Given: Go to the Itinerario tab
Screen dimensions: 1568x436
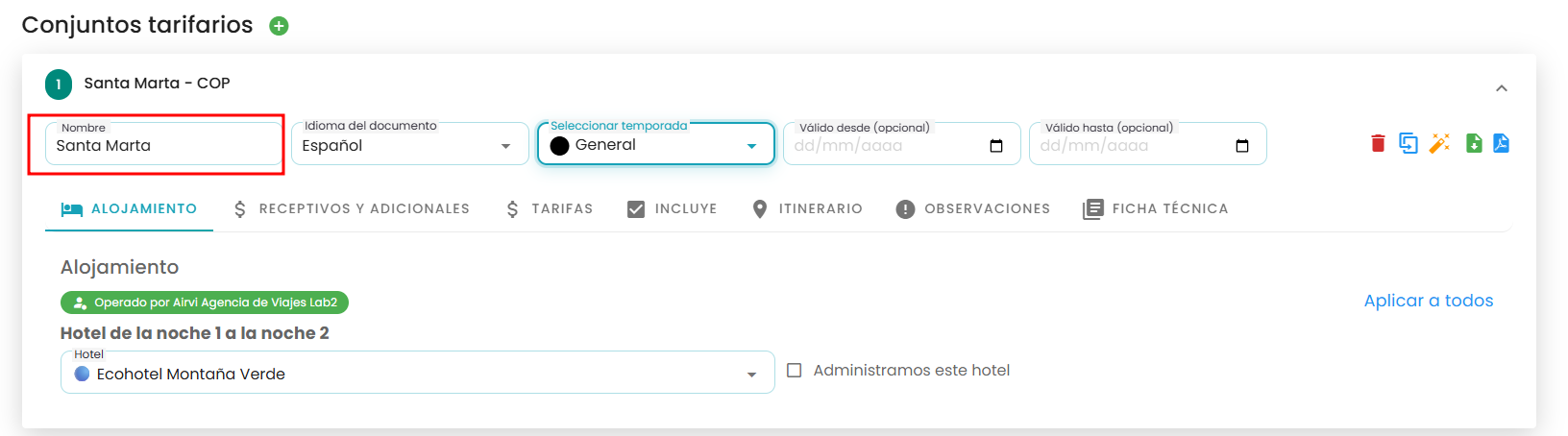Looking at the screenshot, I should (807, 208).
